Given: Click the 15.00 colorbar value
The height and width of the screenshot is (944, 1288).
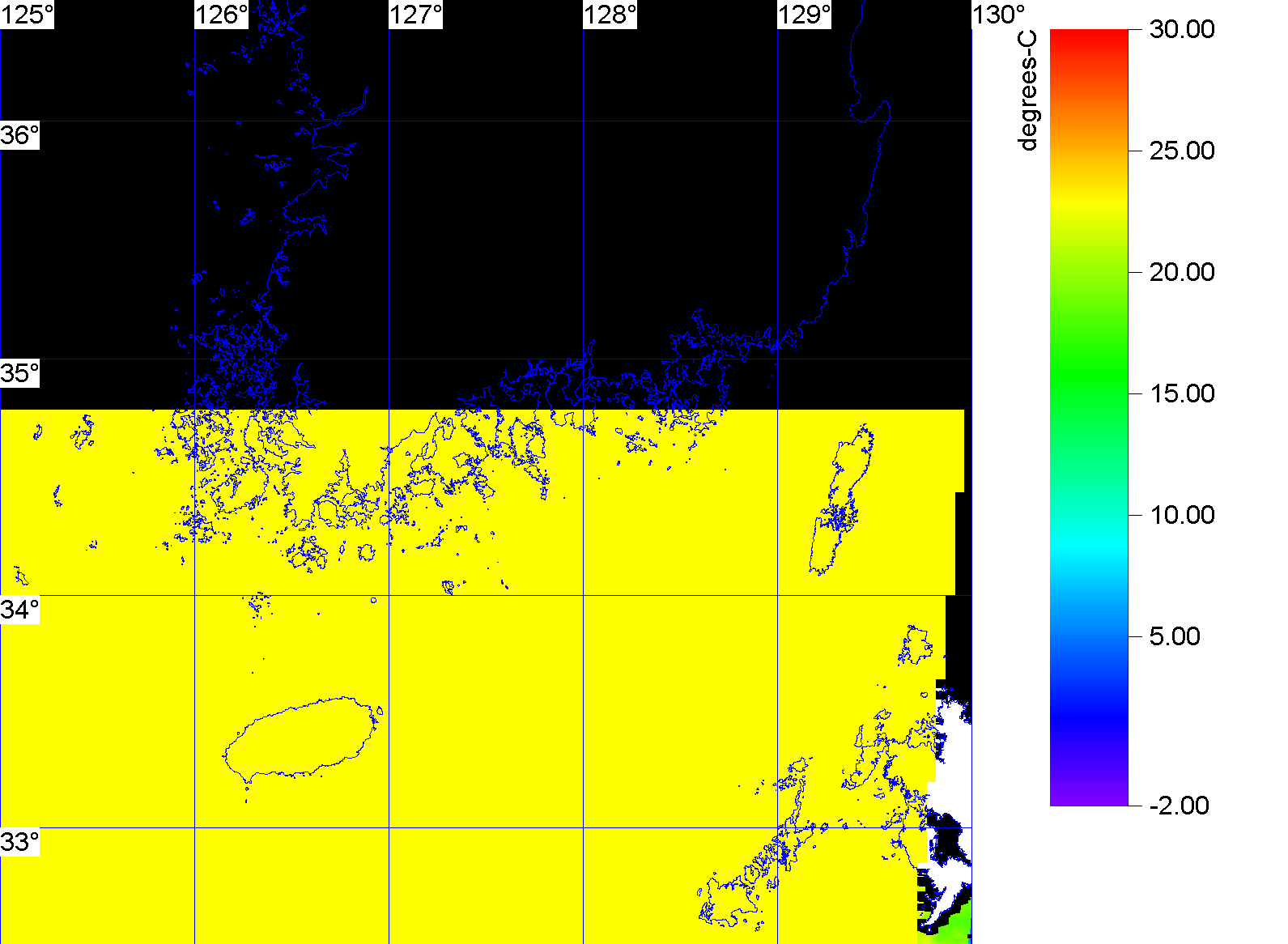Looking at the screenshot, I should tap(1182, 393).
